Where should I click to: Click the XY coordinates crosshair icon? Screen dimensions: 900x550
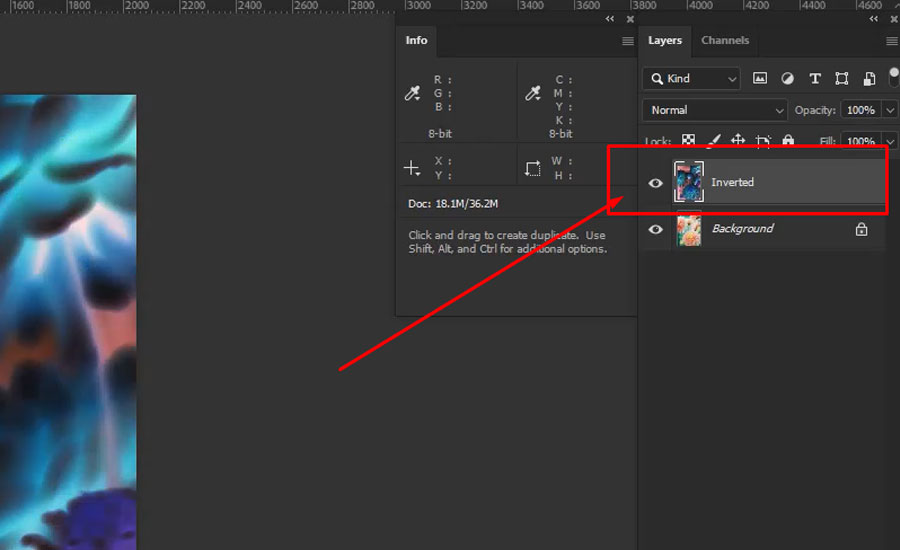click(x=412, y=168)
